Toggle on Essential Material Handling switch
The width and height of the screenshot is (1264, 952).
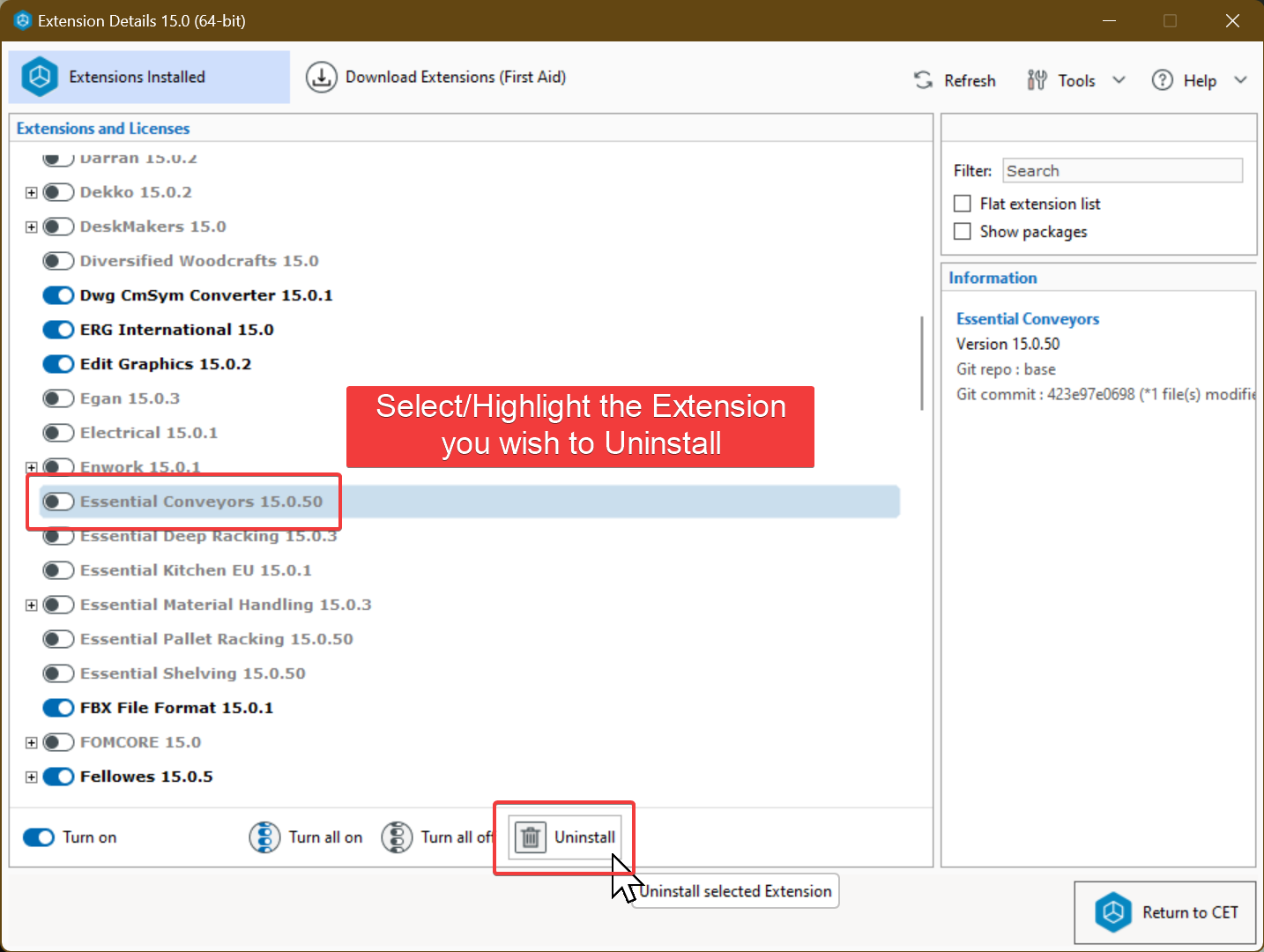(x=58, y=605)
